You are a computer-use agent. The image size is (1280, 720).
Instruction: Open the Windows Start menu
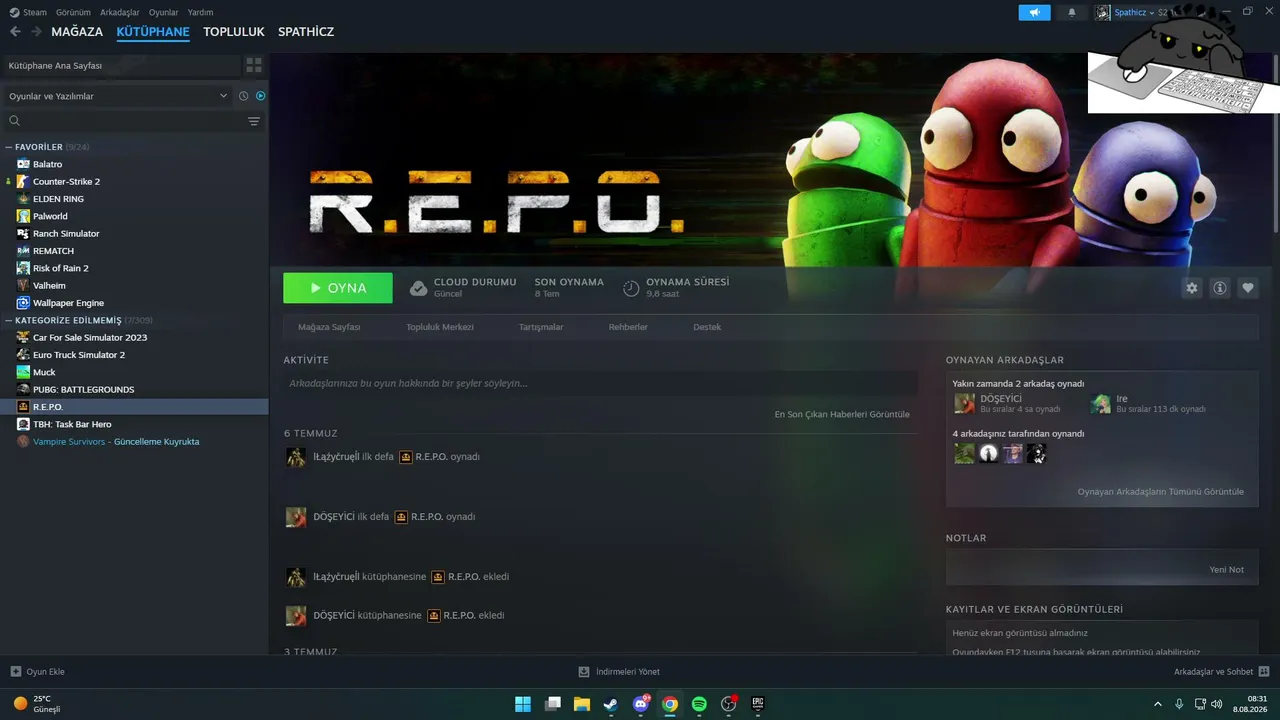[523, 704]
